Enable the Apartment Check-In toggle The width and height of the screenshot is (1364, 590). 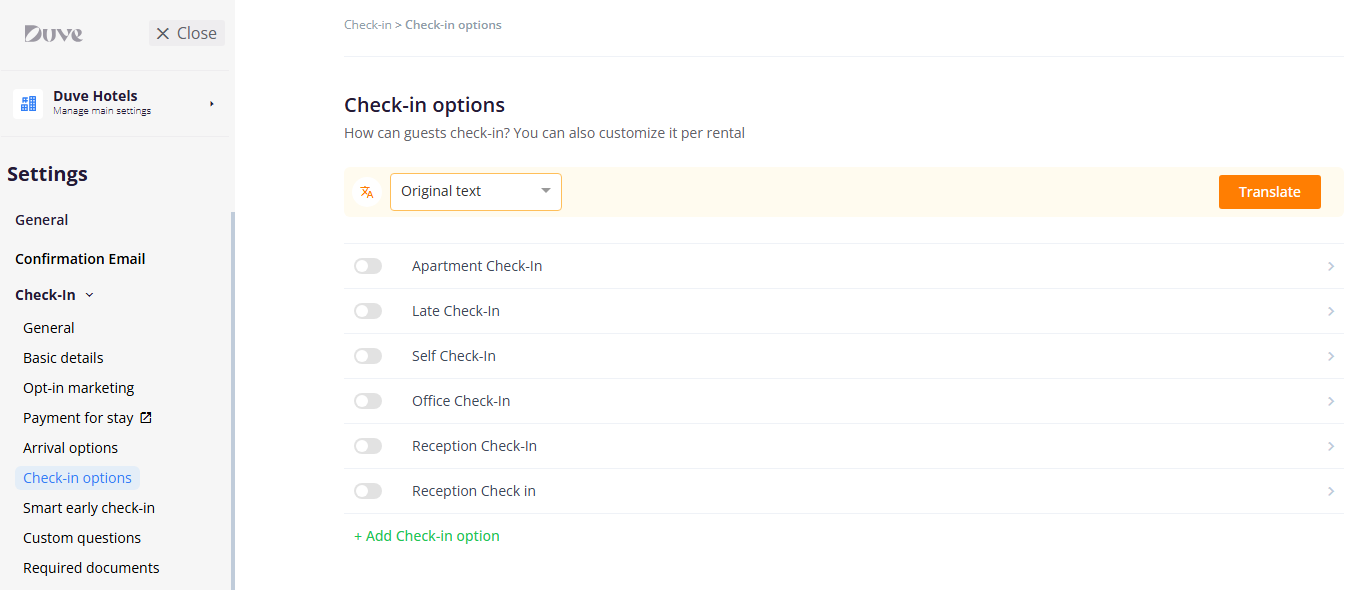368,266
